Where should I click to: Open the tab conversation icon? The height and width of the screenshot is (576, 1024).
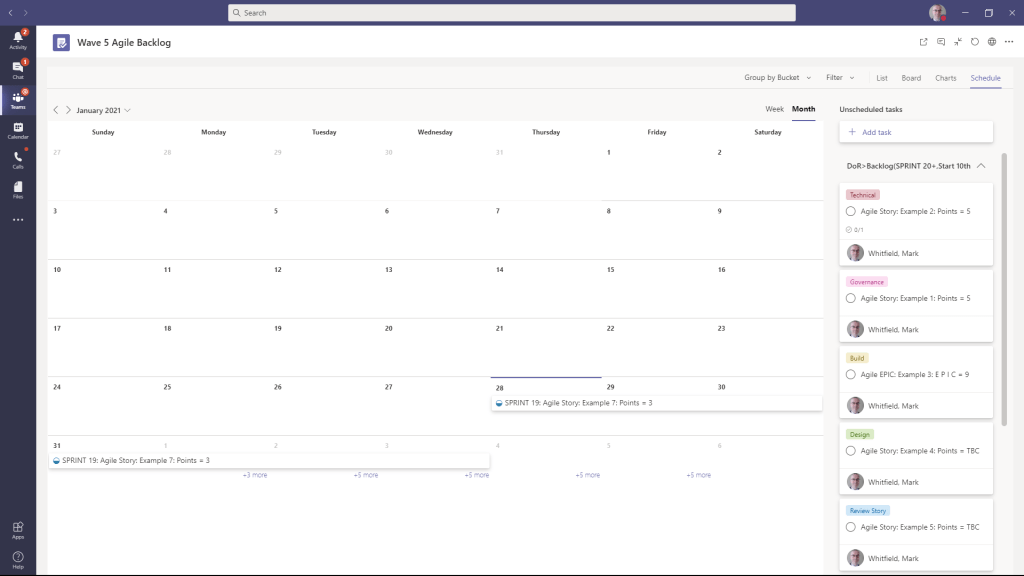coord(942,43)
